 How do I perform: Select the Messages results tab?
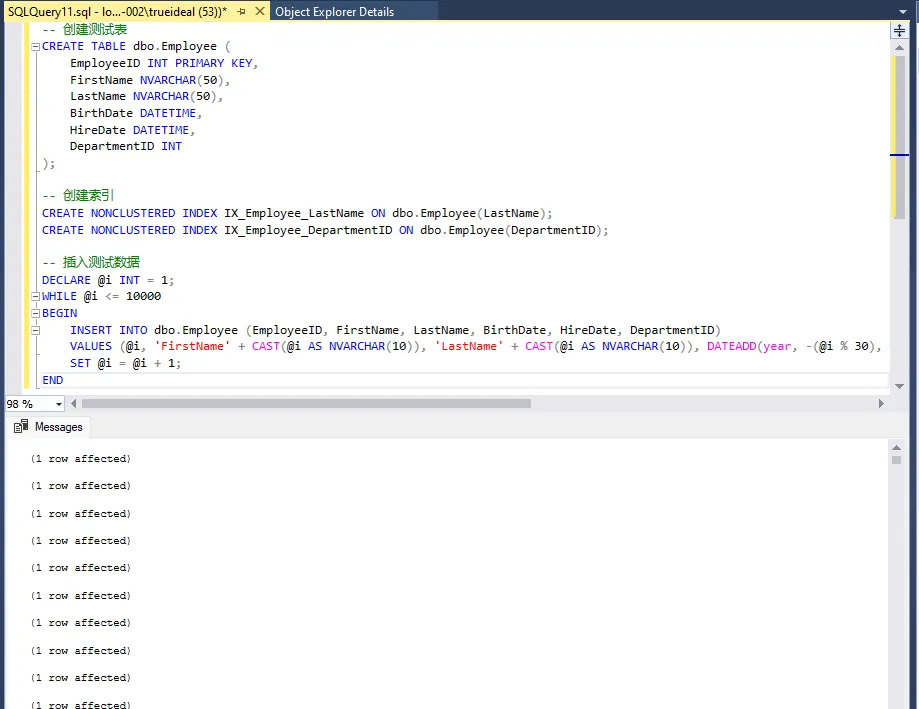point(58,427)
